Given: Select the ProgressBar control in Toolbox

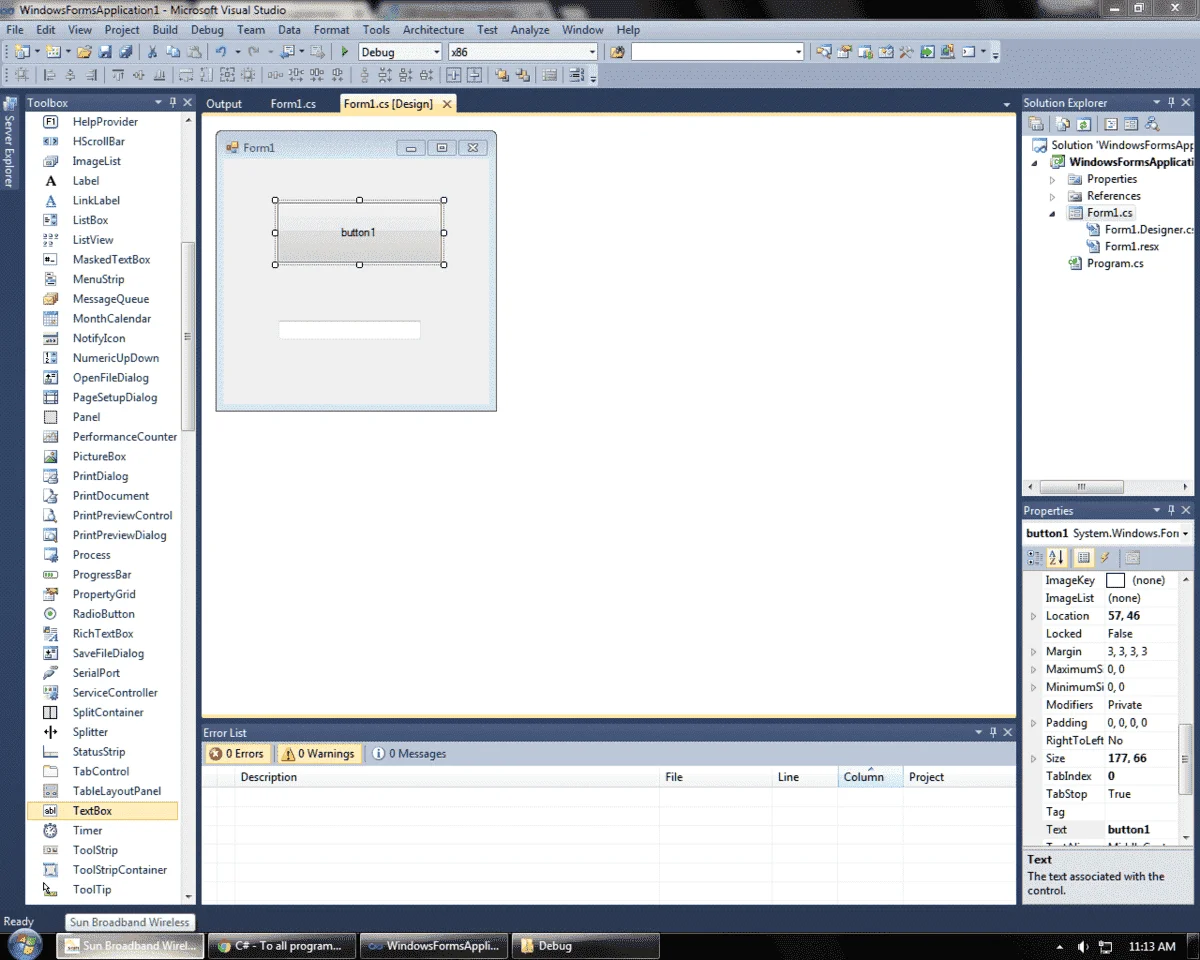Looking at the screenshot, I should click(102, 574).
